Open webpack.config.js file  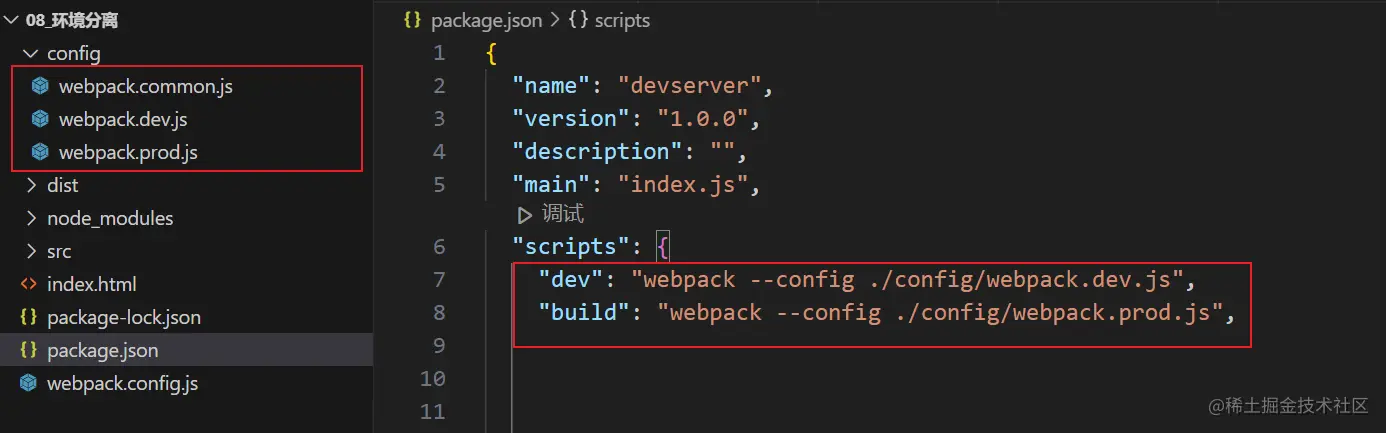pos(123,383)
